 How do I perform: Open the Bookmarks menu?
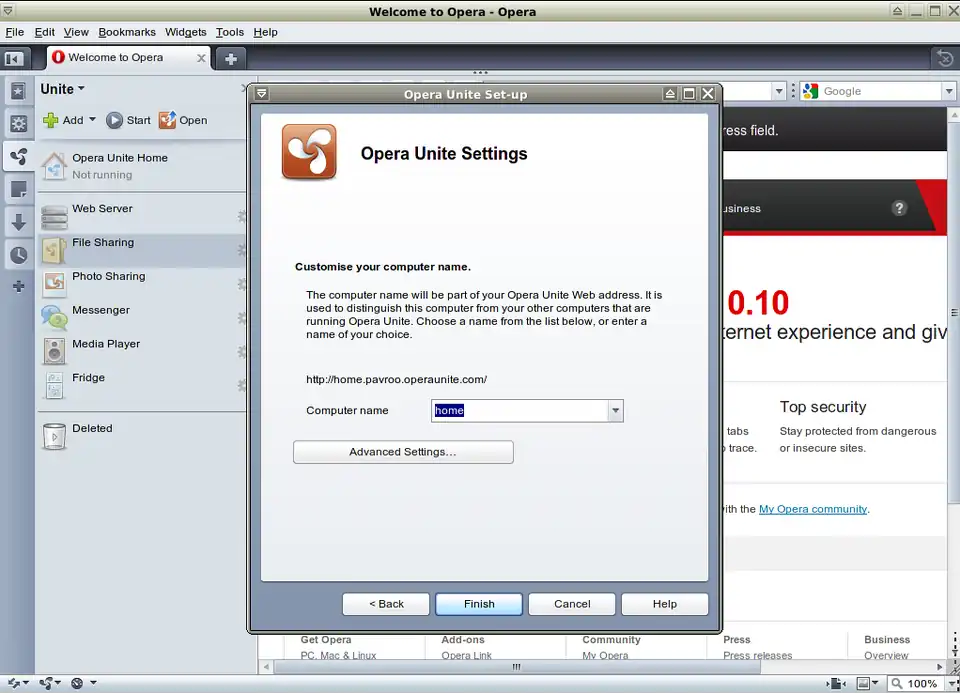pyautogui.click(x=126, y=32)
